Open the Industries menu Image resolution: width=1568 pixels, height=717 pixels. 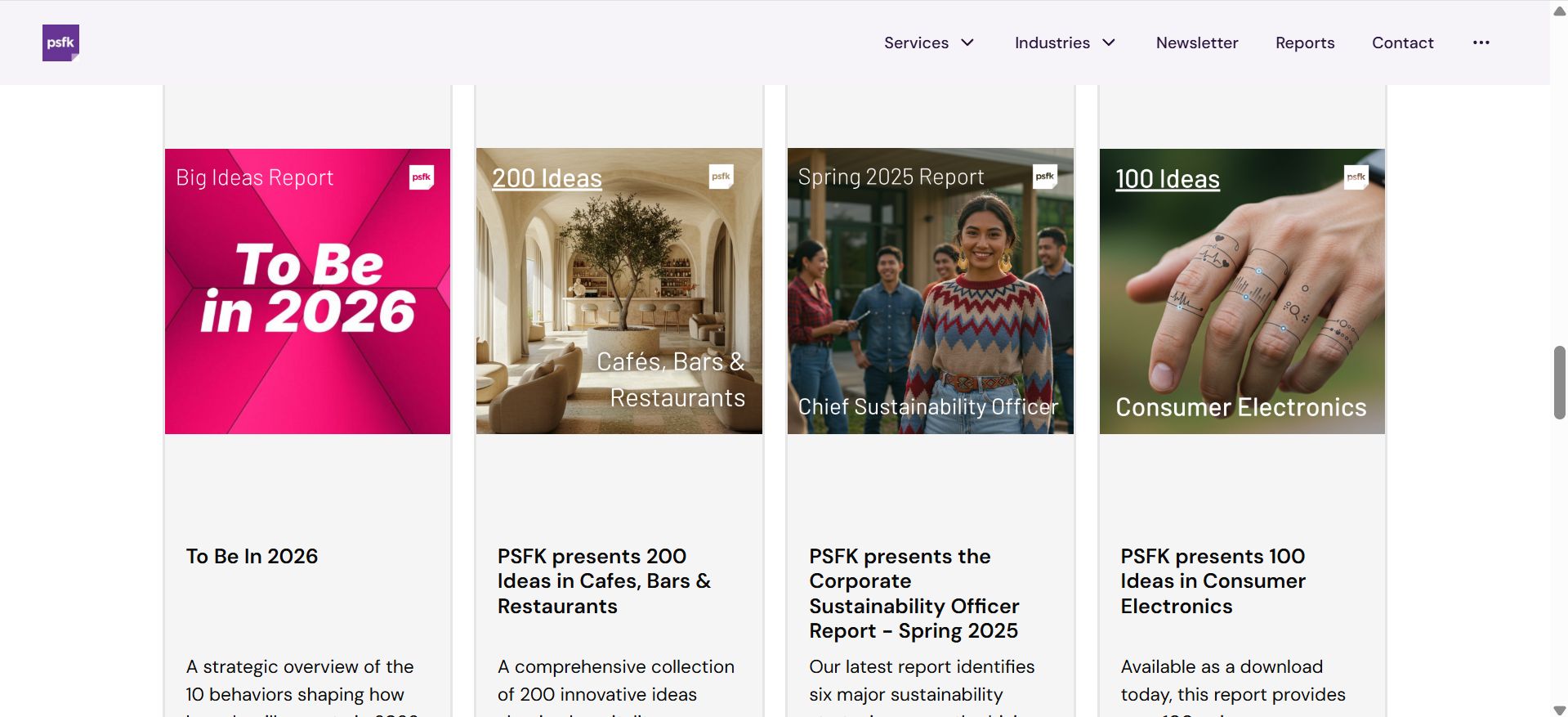click(1052, 43)
